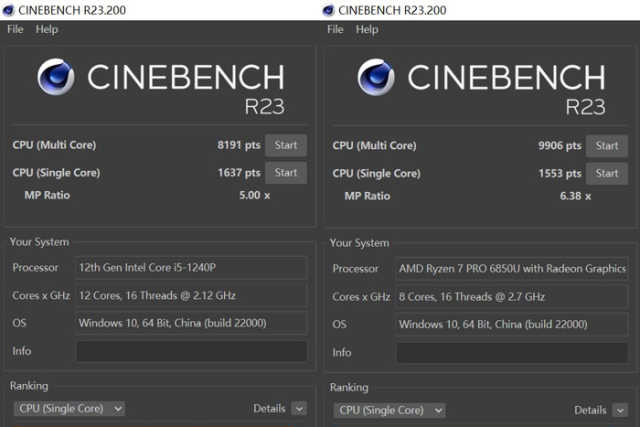The width and height of the screenshot is (640, 427).
Task: Click OS field in right window
Action: tap(512, 325)
